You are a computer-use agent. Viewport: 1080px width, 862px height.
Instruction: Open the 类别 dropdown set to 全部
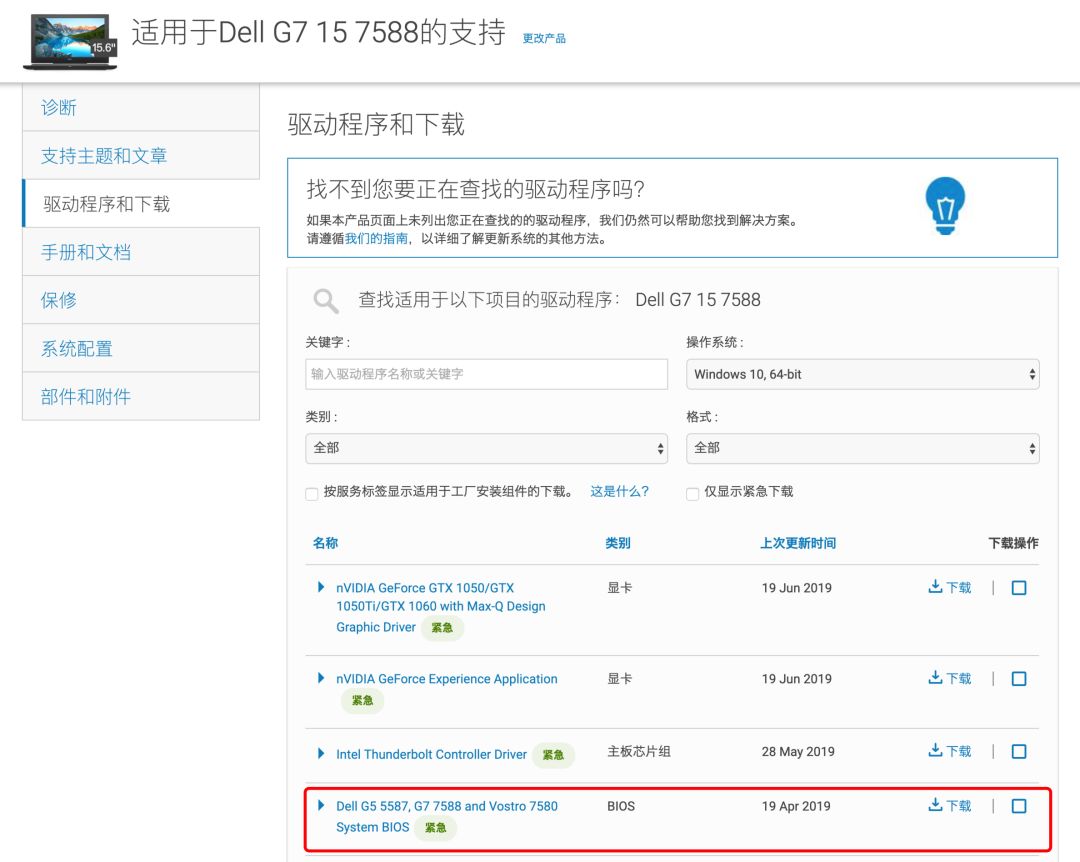click(486, 448)
